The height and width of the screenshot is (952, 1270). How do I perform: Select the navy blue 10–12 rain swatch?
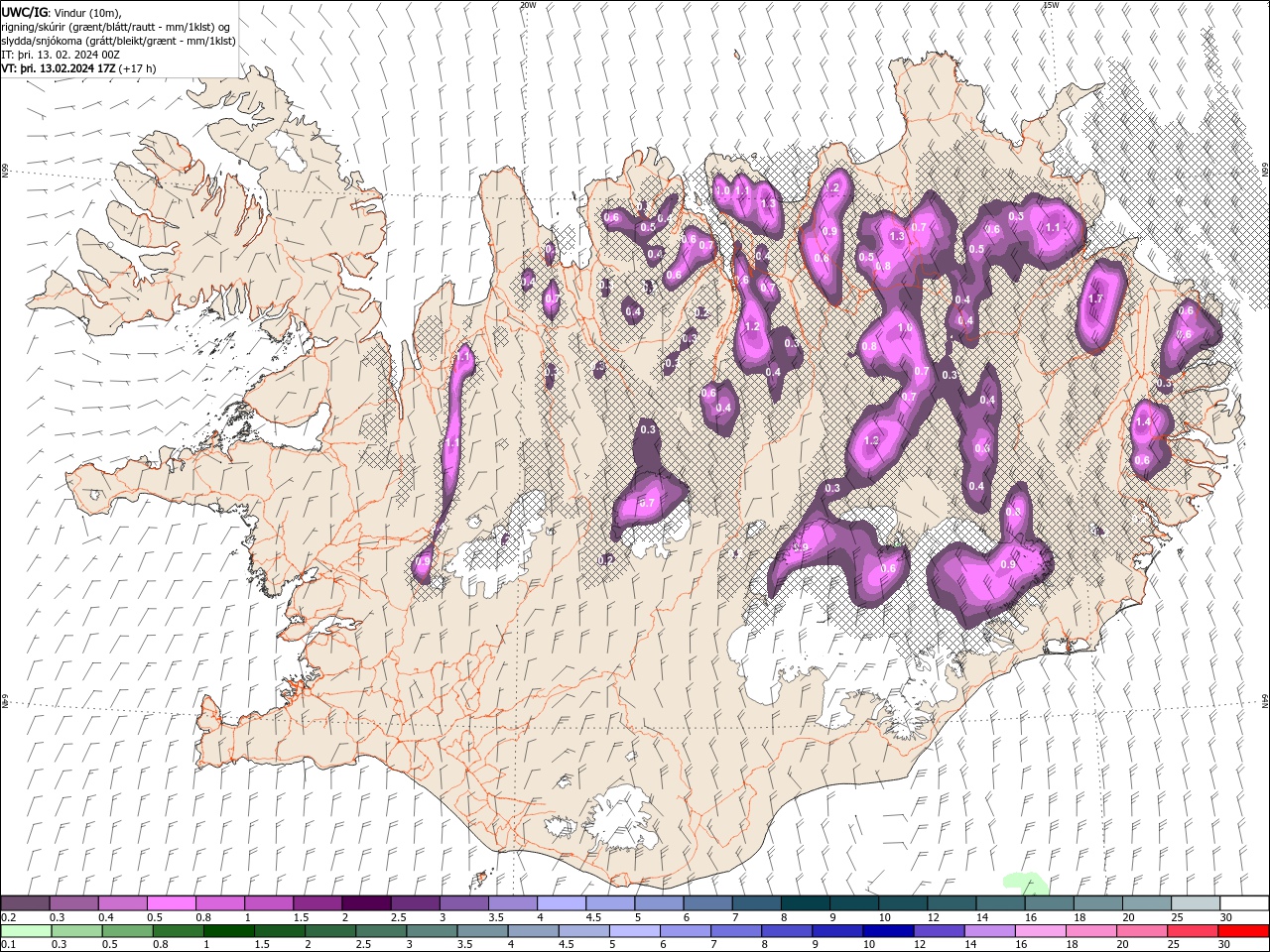click(887, 931)
